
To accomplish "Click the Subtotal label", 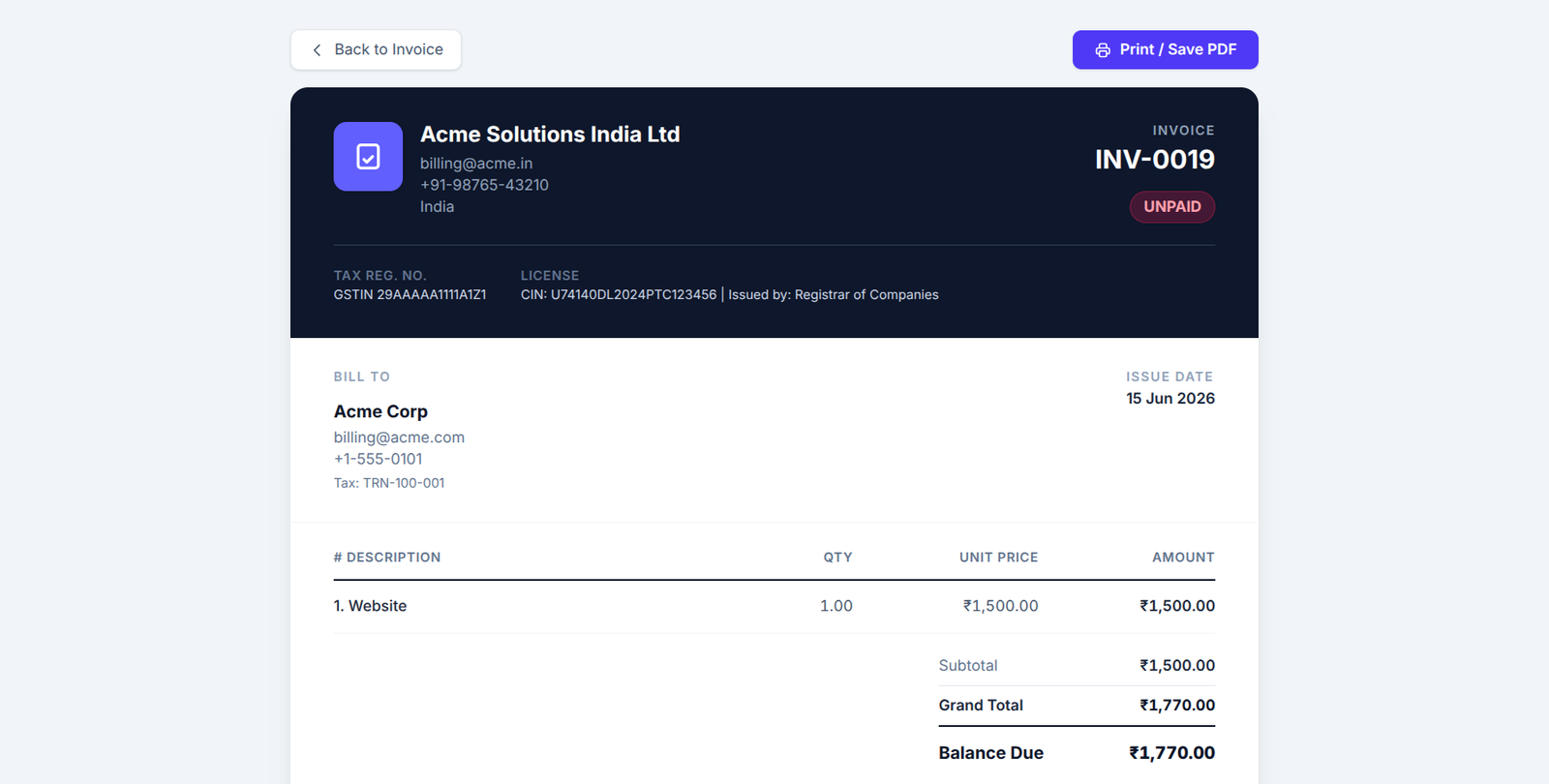I will tap(967, 666).
